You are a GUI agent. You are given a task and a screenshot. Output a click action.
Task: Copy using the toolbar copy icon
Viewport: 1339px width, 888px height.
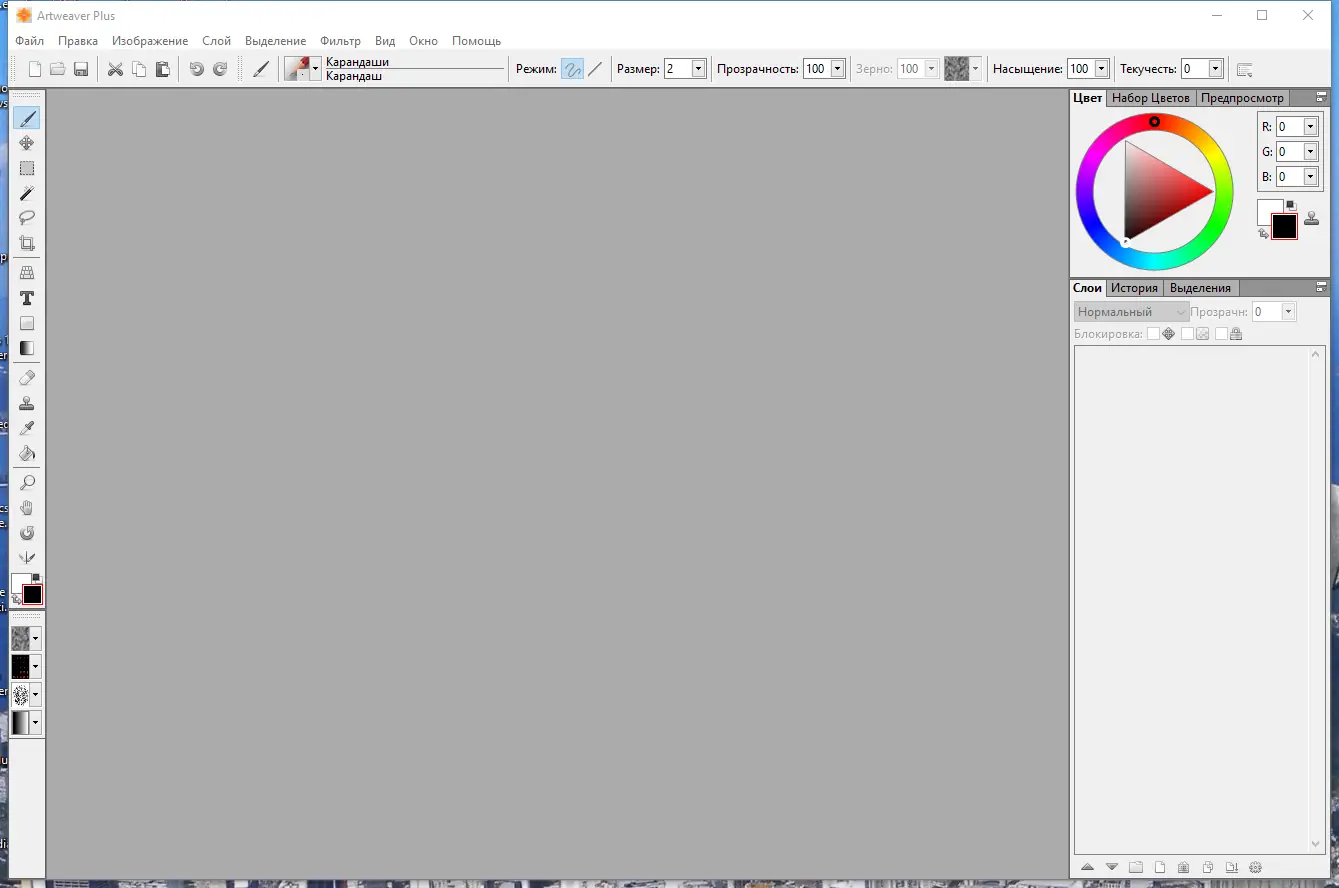coord(139,69)
